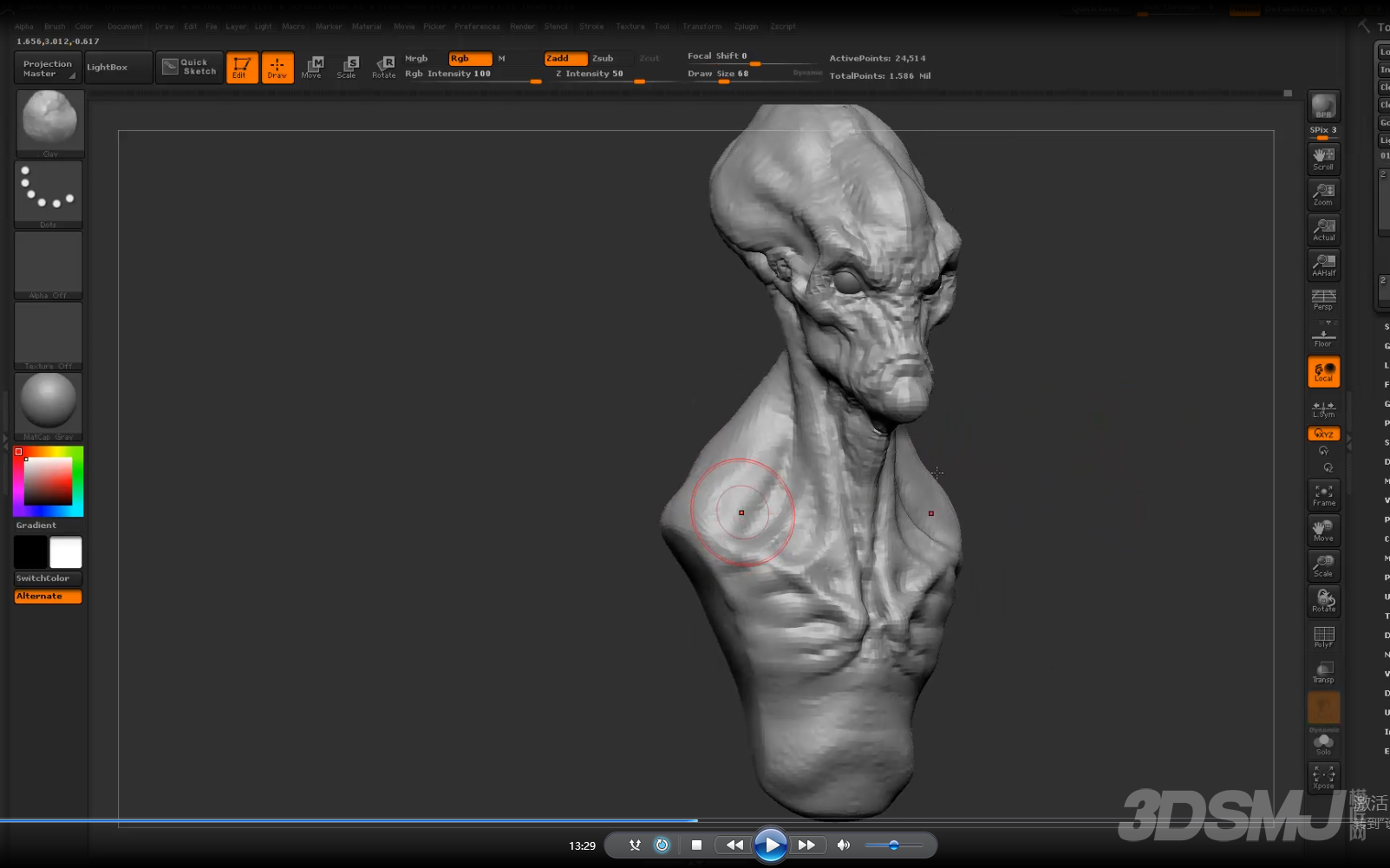Select the black main color swatch
The image size is (1390, 868).
[x=30, y=552]
